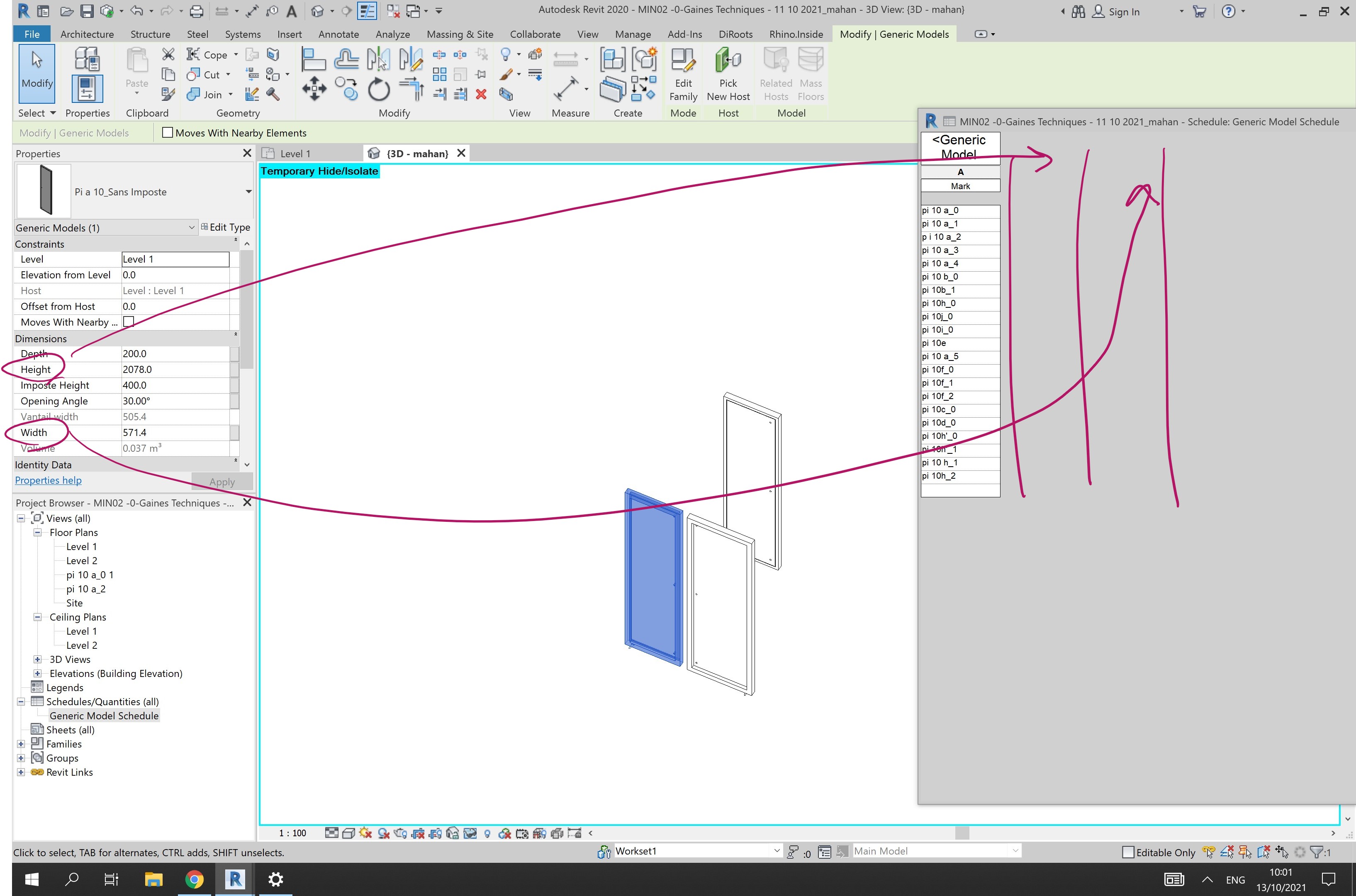The width and height of the screenshot is (1356, 896).
Task: Expand the Families node in Project Browser
Action: click(x=21, y=743)
